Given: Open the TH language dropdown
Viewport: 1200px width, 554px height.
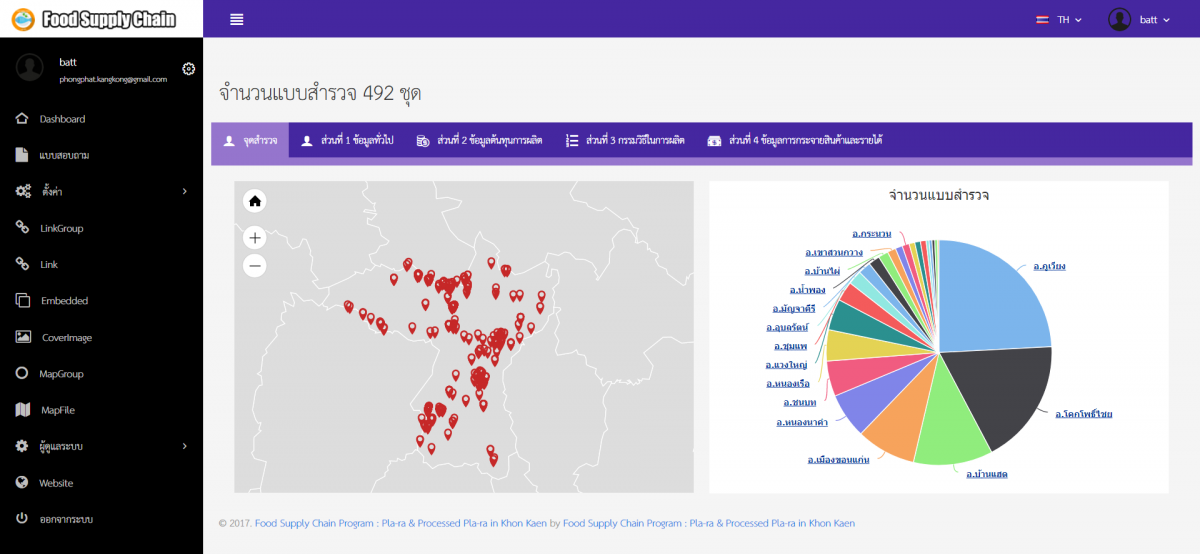Looking at the screenshot, I should (1060, 19).
